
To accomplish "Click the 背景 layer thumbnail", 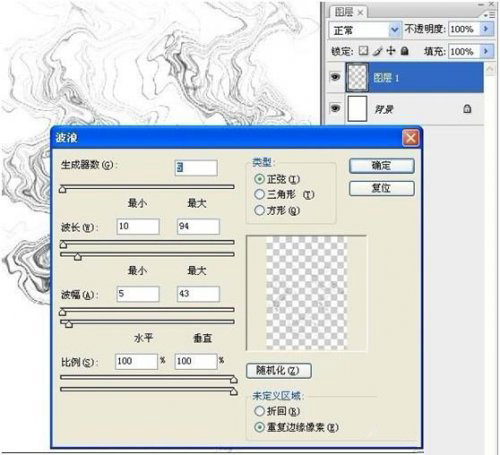I will (357, 108).
